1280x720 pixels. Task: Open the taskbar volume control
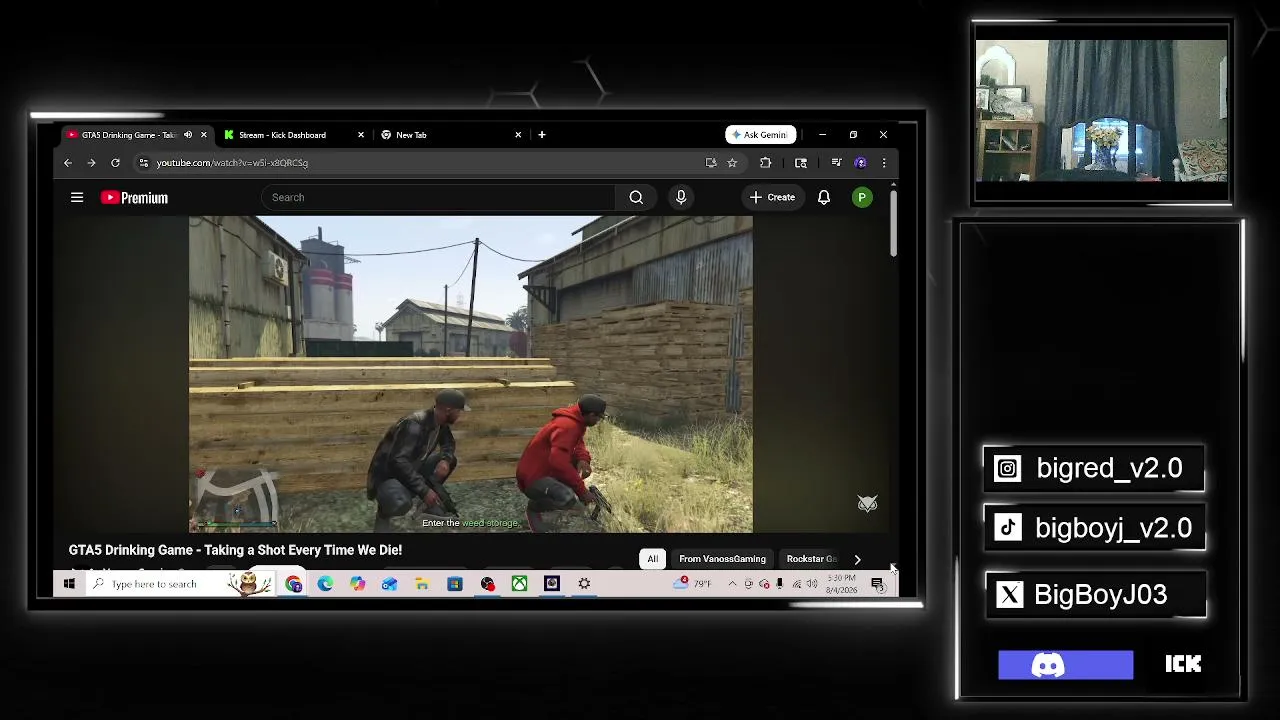tap(812, 584)
